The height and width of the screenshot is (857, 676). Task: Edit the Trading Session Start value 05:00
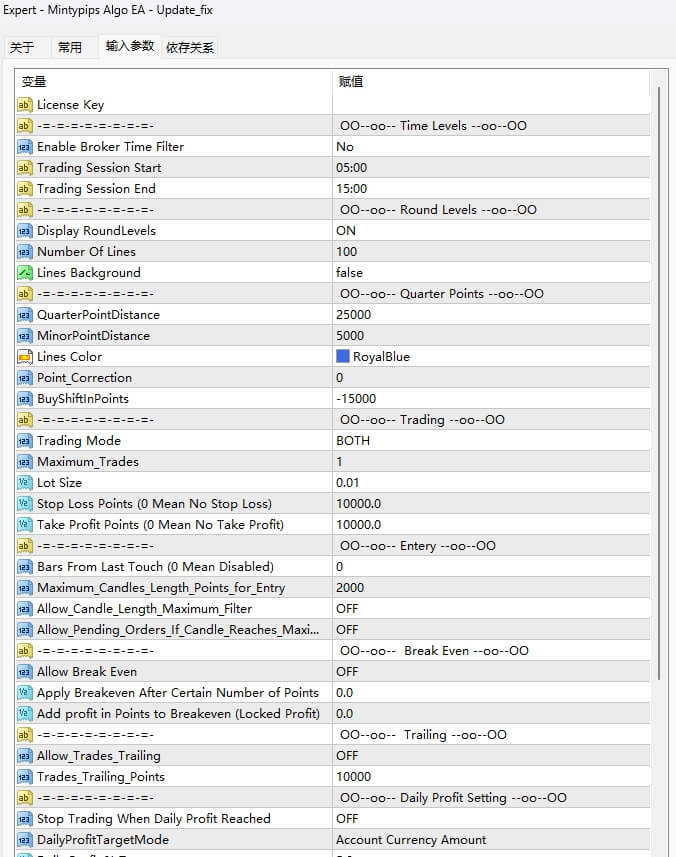click(x=491, y=168)
